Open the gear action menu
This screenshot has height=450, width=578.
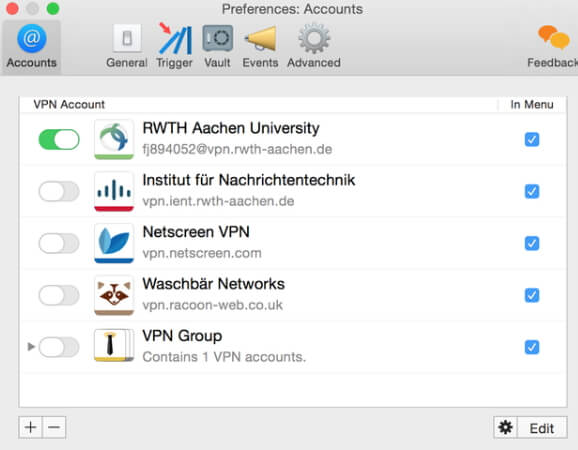[x=505, y=428]
